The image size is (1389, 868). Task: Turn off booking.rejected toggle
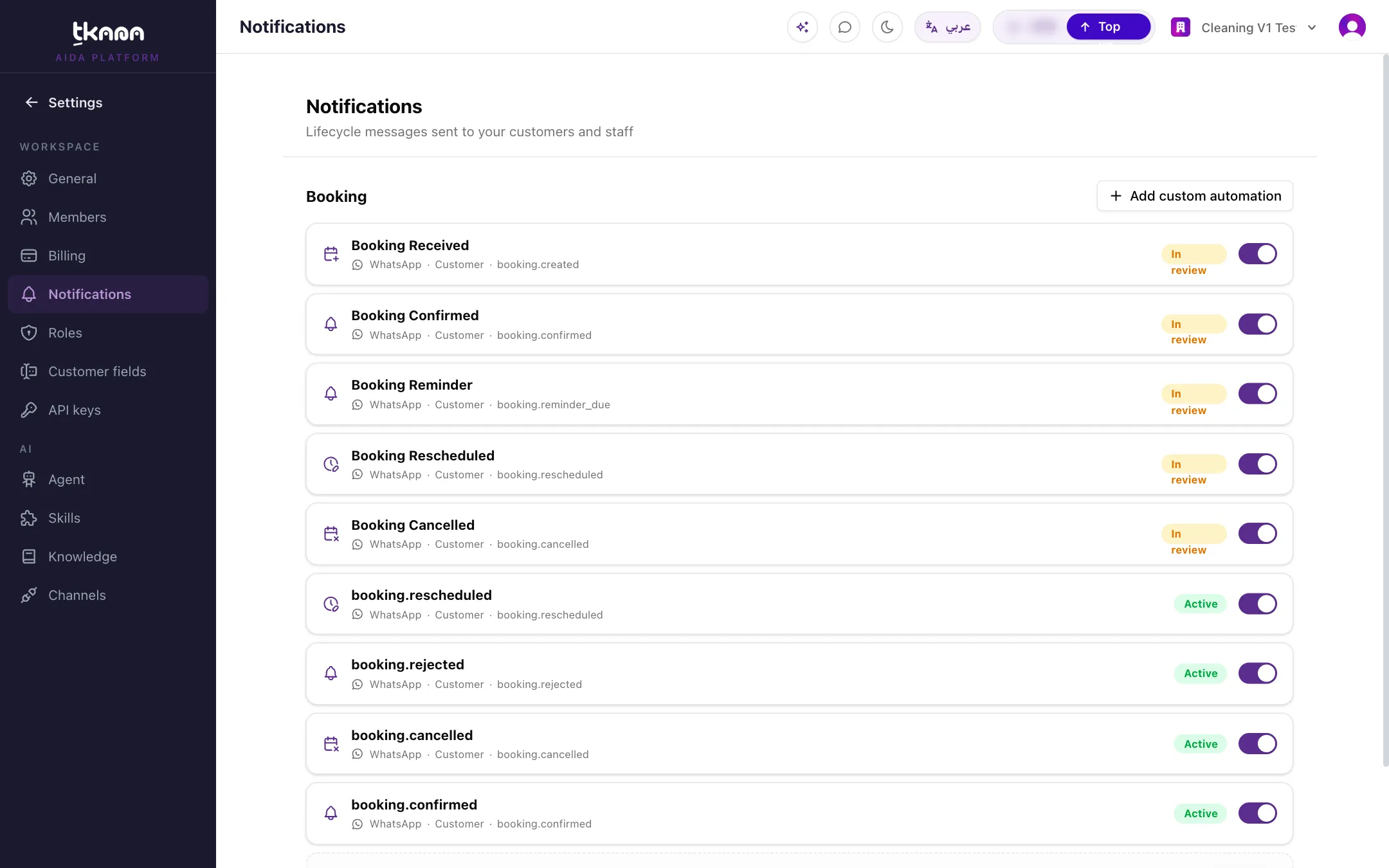[x=1257, y=674]
